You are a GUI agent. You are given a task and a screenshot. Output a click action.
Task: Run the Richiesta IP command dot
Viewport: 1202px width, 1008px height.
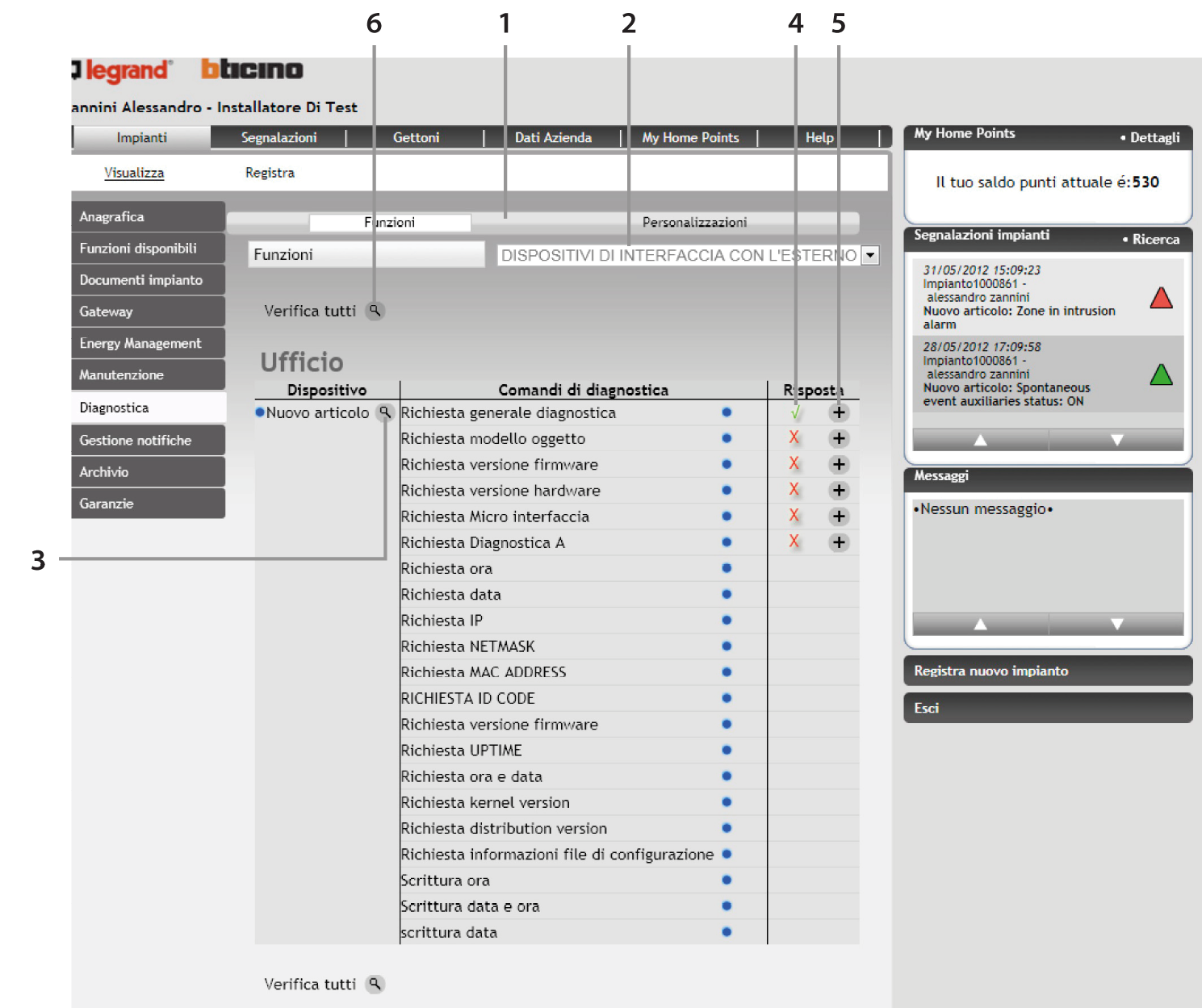coord(727,620)
